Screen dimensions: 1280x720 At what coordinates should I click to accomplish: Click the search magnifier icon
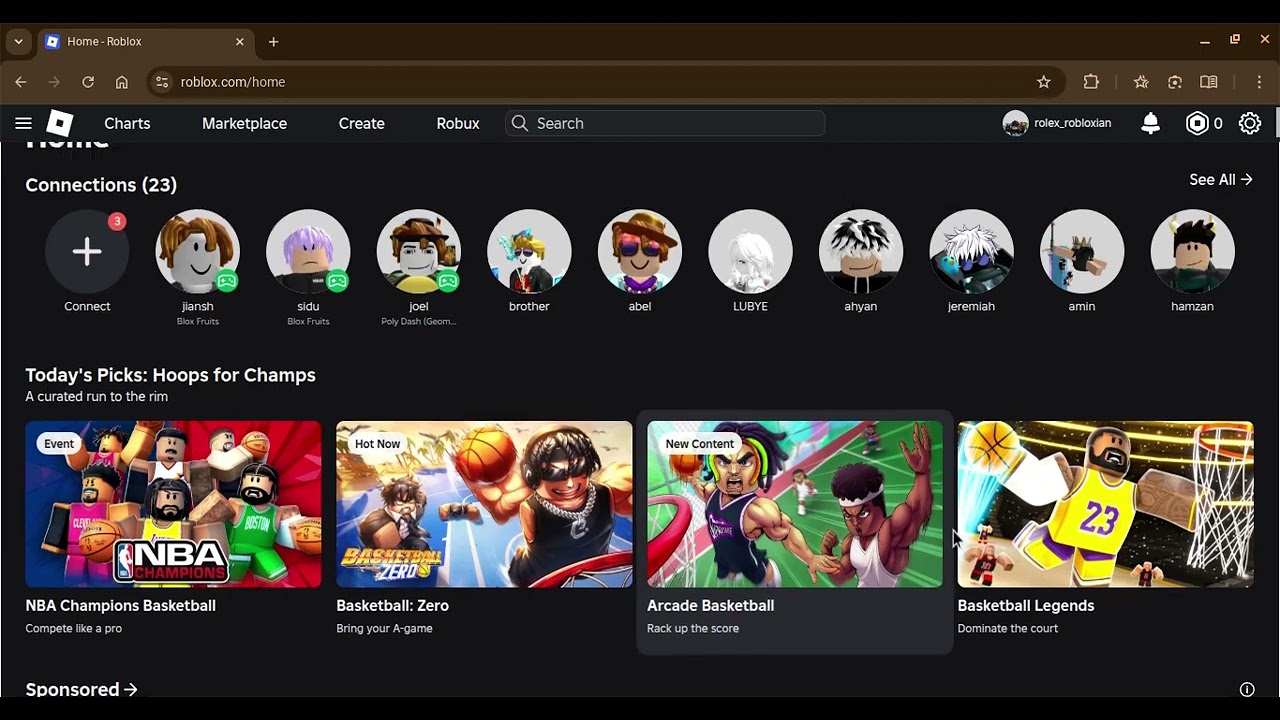519,123
